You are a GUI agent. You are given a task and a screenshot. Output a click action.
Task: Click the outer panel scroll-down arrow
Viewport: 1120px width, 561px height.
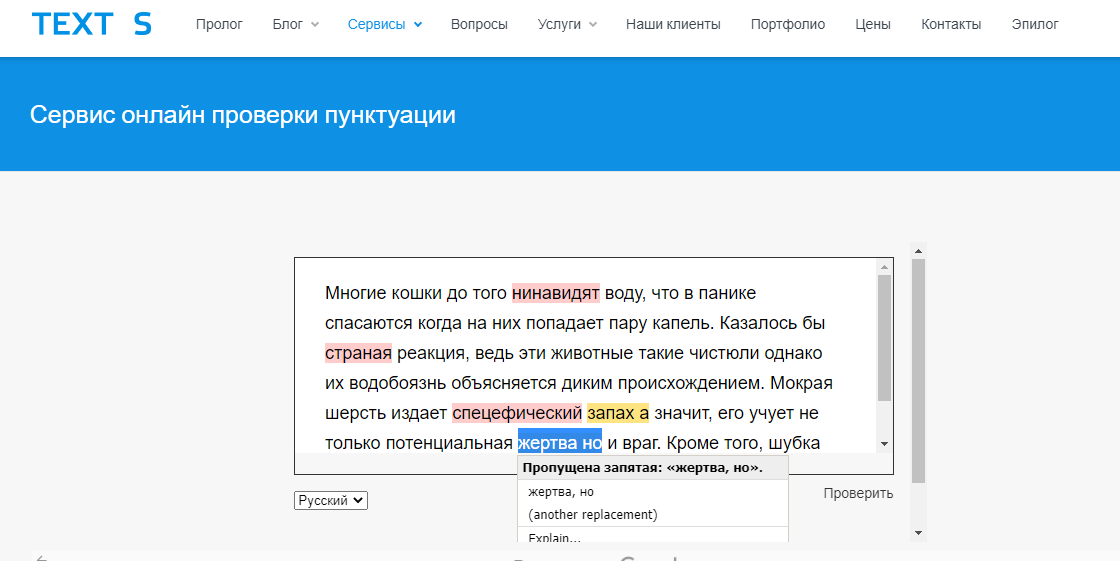point(918,533)
